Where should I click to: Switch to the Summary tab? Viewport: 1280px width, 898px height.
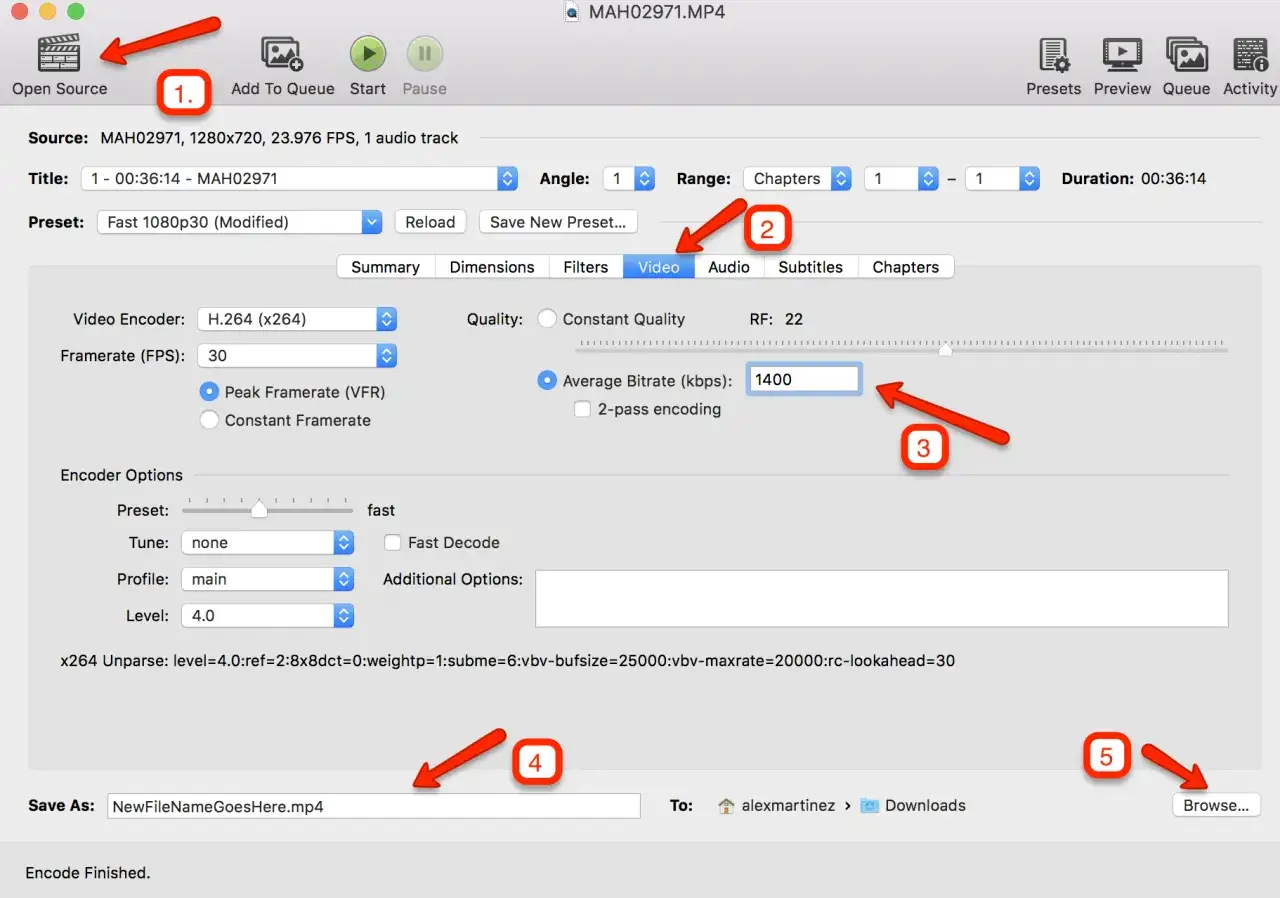[x=385, y=267]
